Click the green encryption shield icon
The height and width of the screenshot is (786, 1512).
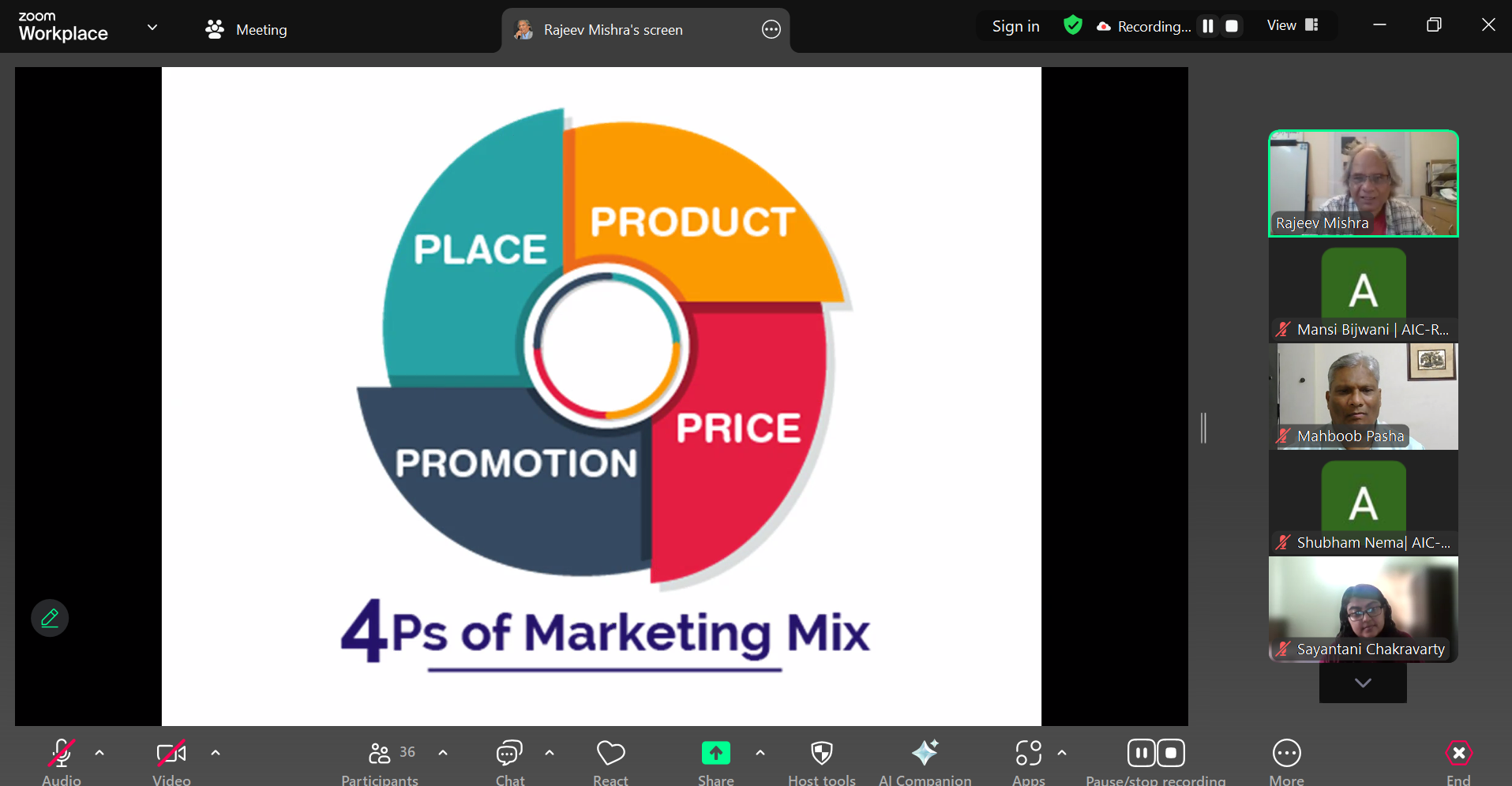coord(1072,26)
